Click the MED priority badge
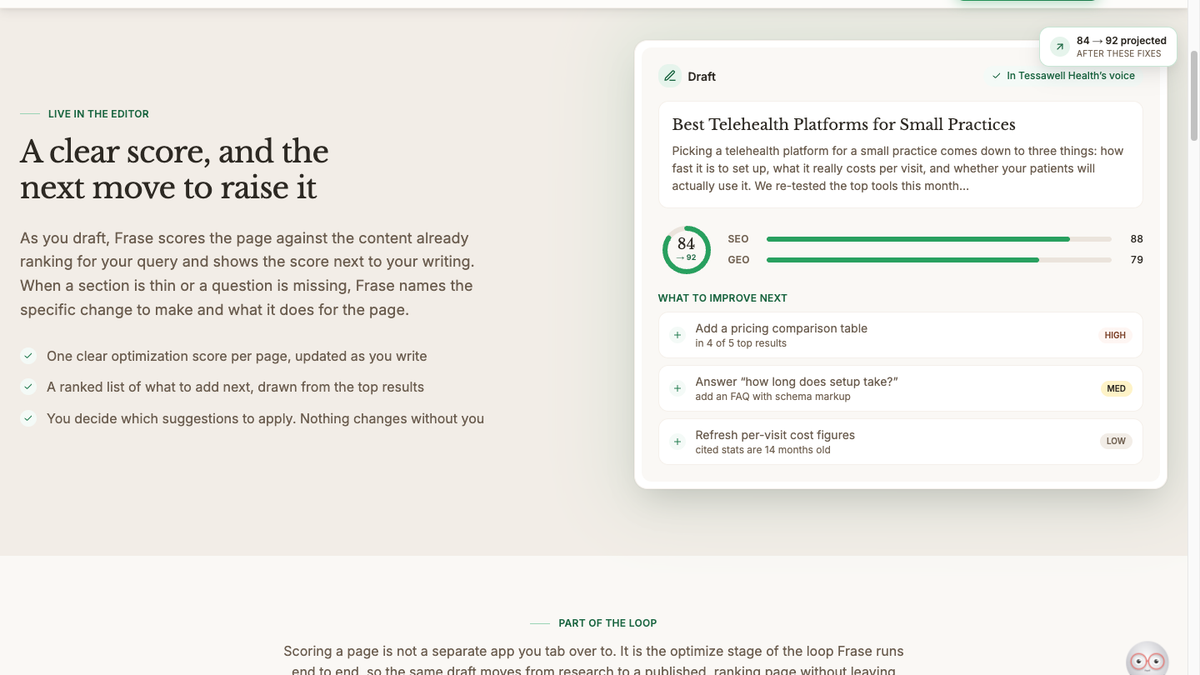The width and height of the screenshot is (1200, 675). coord(1116,388)
